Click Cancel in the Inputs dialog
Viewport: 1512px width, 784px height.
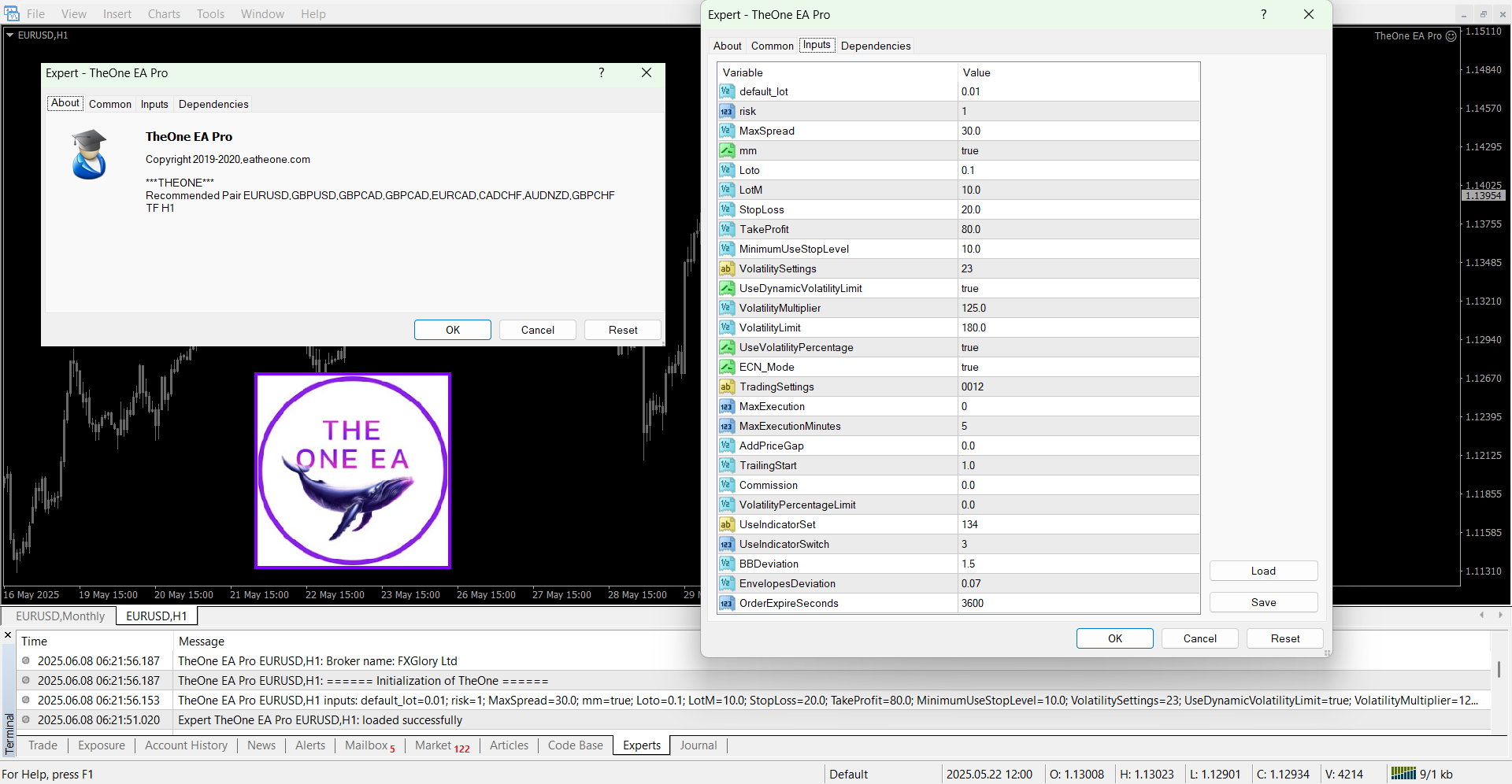1199,638
